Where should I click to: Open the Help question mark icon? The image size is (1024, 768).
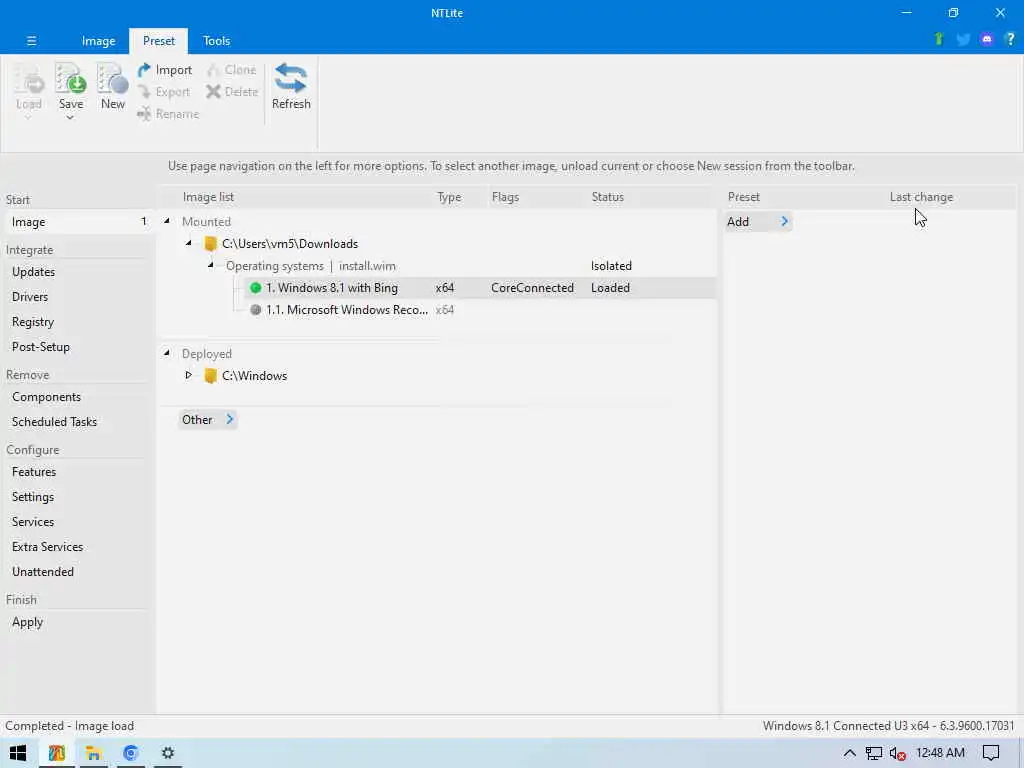coord(1010,40)
